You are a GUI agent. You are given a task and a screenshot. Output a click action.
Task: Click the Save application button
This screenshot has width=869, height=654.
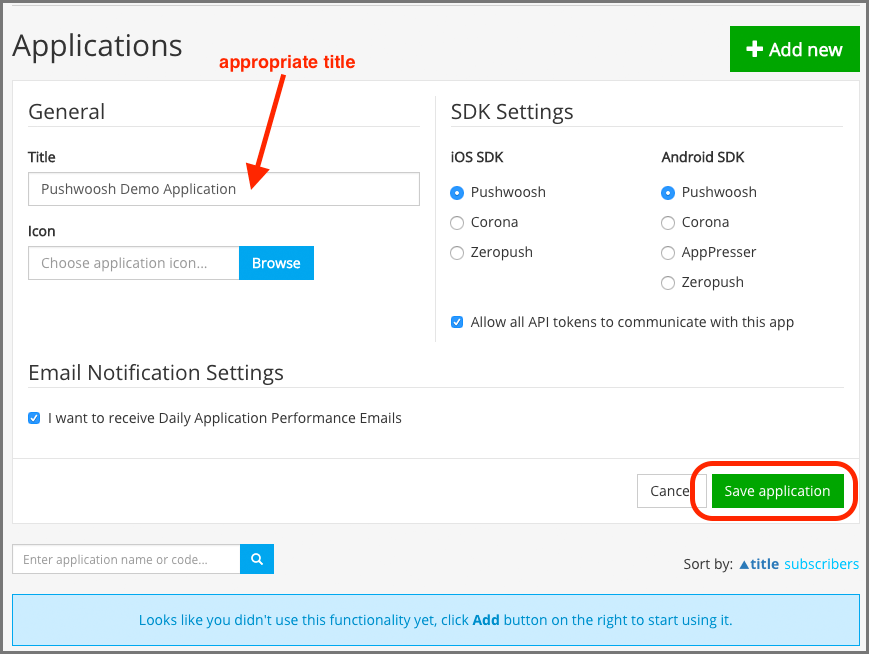[778, 491]
